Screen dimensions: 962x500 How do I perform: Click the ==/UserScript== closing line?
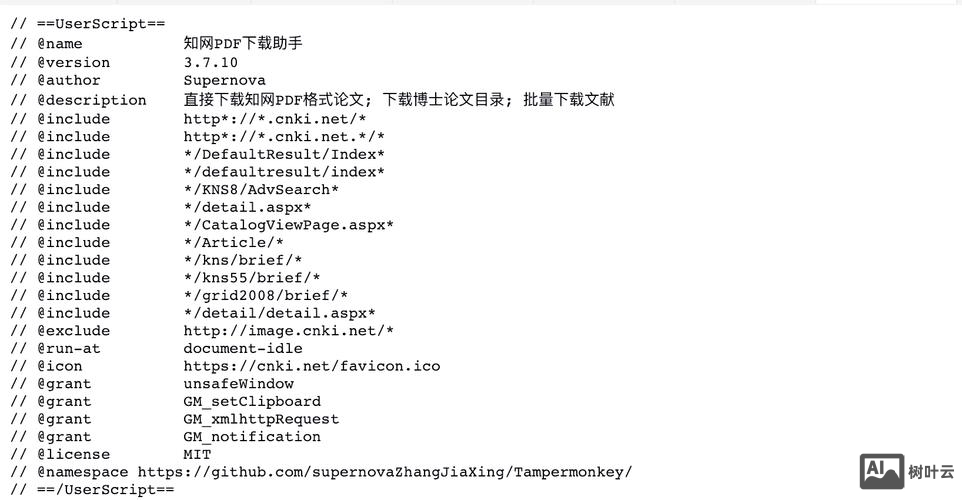pos(92,490)
